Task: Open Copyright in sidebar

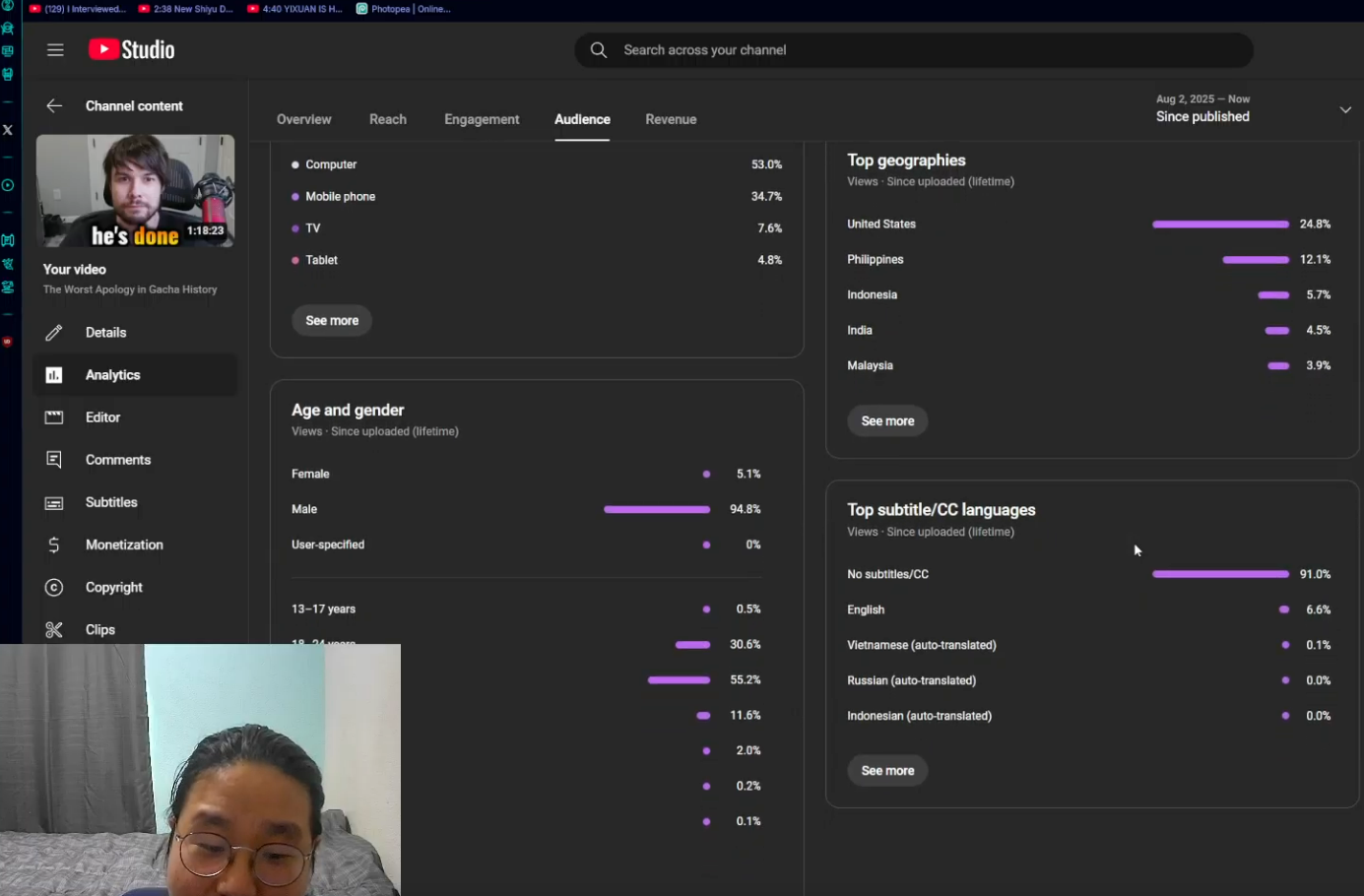Action: (x=135, y=587)
